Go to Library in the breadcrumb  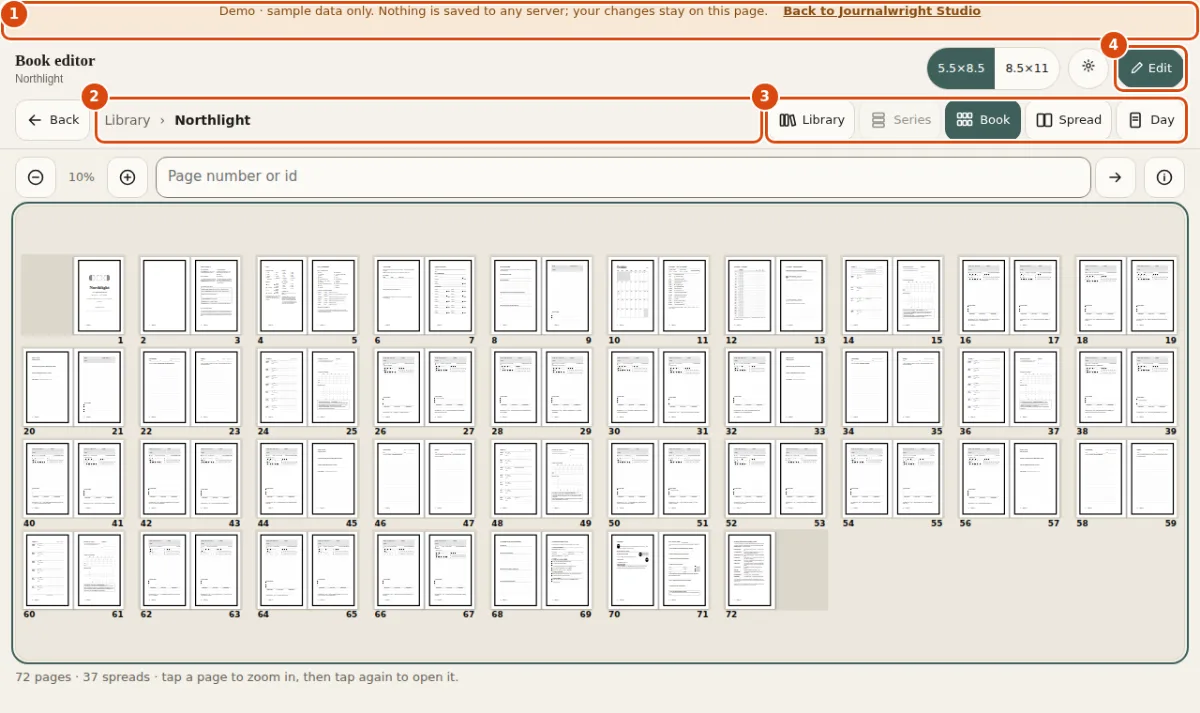tap(127, 120)
